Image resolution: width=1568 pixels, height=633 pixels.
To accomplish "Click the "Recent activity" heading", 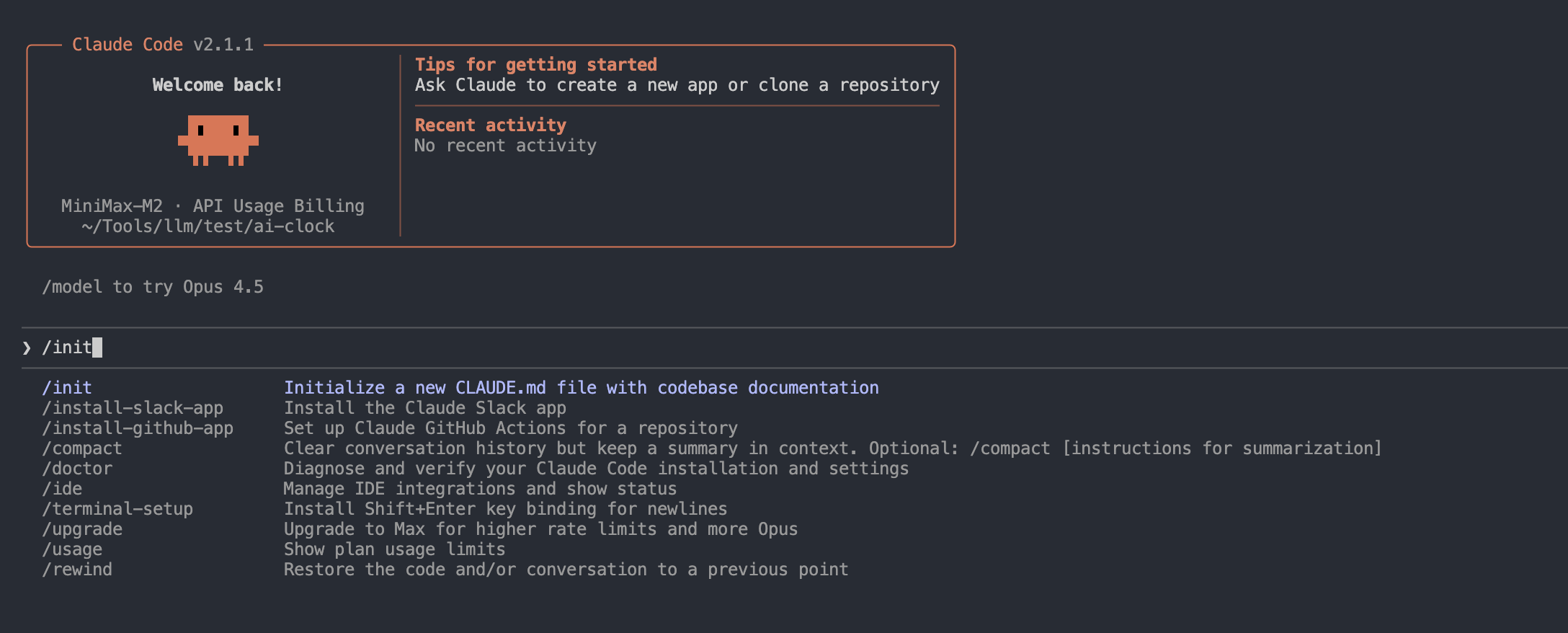I will click(490, 125).
